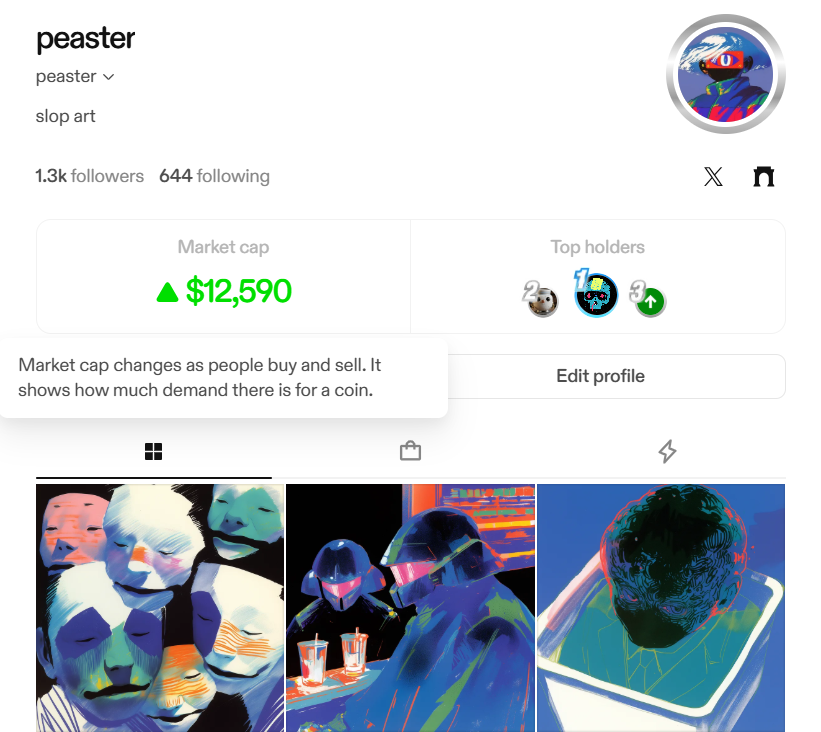Open the masked faces artwork thumbnail
Screen dimensions: 821x732
point(160,608)
